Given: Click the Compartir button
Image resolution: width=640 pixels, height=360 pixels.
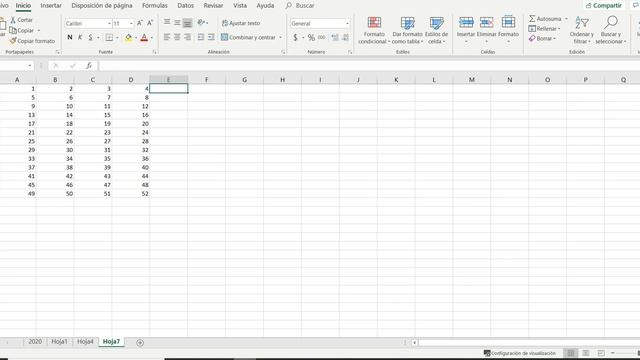Looking at the screenshot, I should (603, 6).
